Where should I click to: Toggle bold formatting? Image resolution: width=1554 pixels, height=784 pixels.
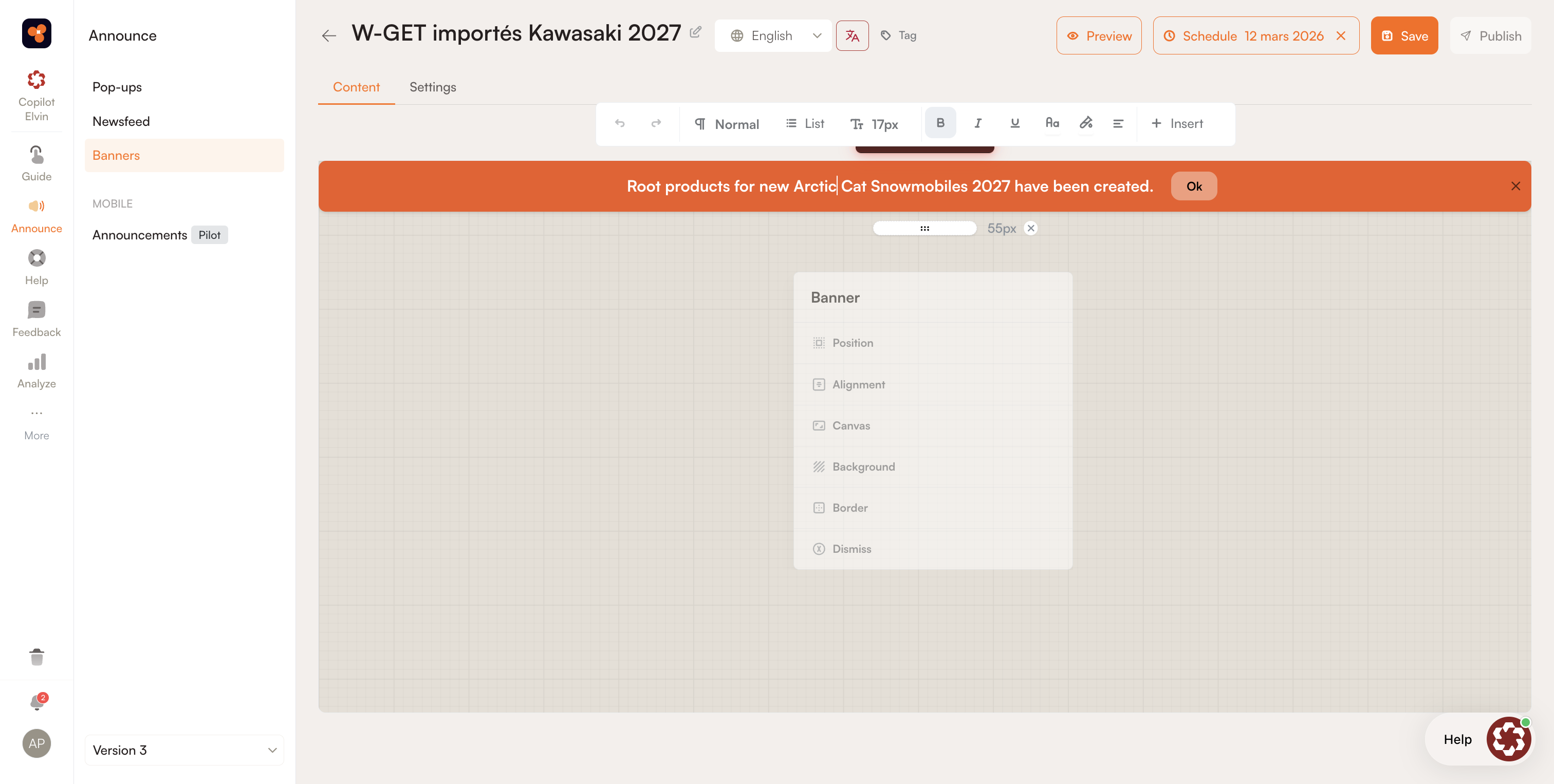click(940, 123)
